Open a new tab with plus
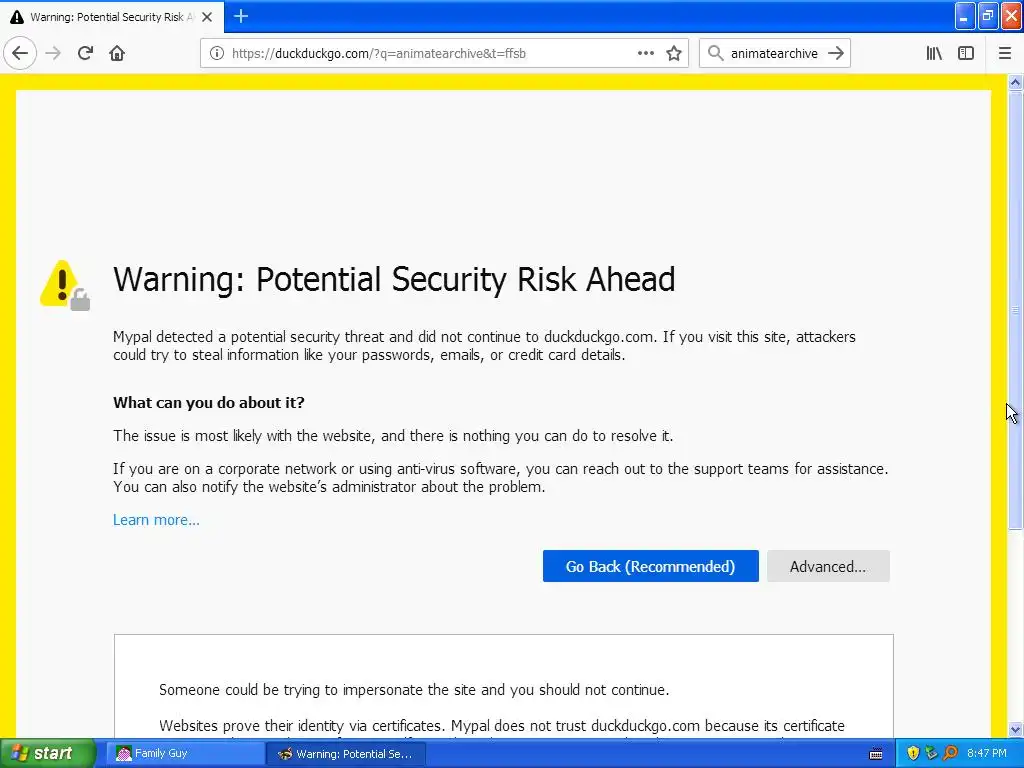Viewport: 1024px width, 768px height. [x=241, y=16]
